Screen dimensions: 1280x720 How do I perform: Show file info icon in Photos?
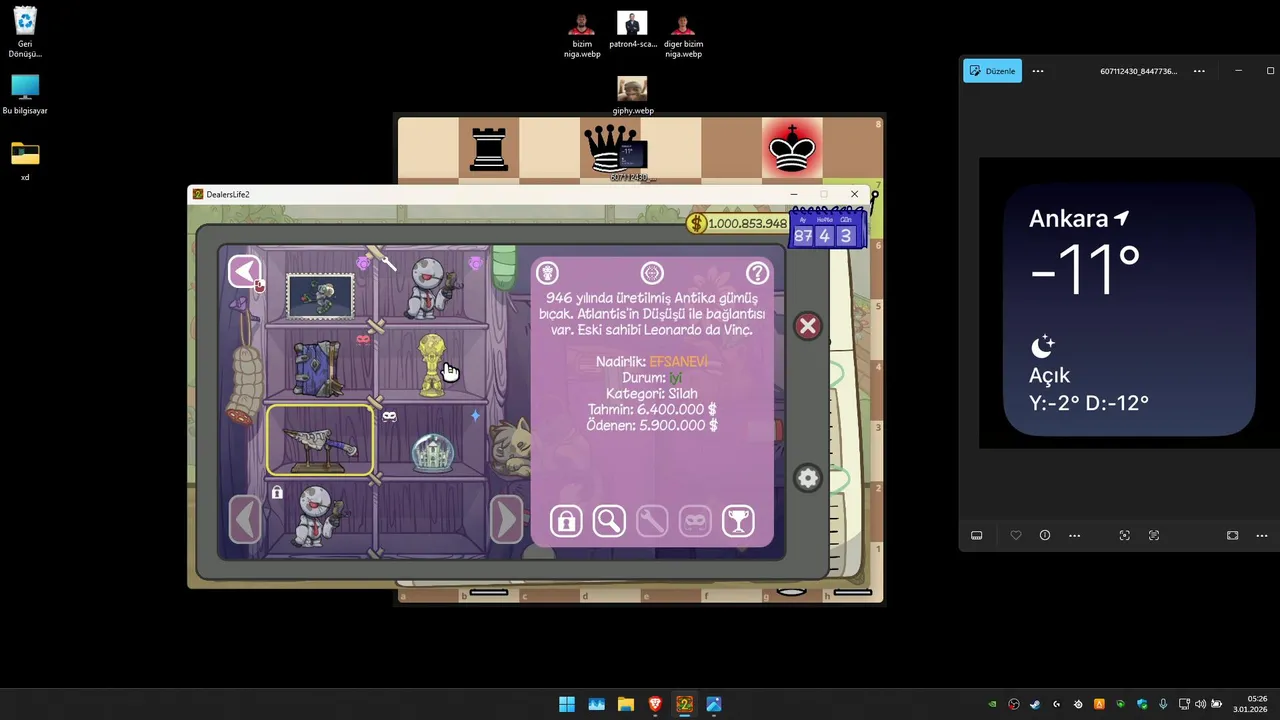click(1045, 535)
